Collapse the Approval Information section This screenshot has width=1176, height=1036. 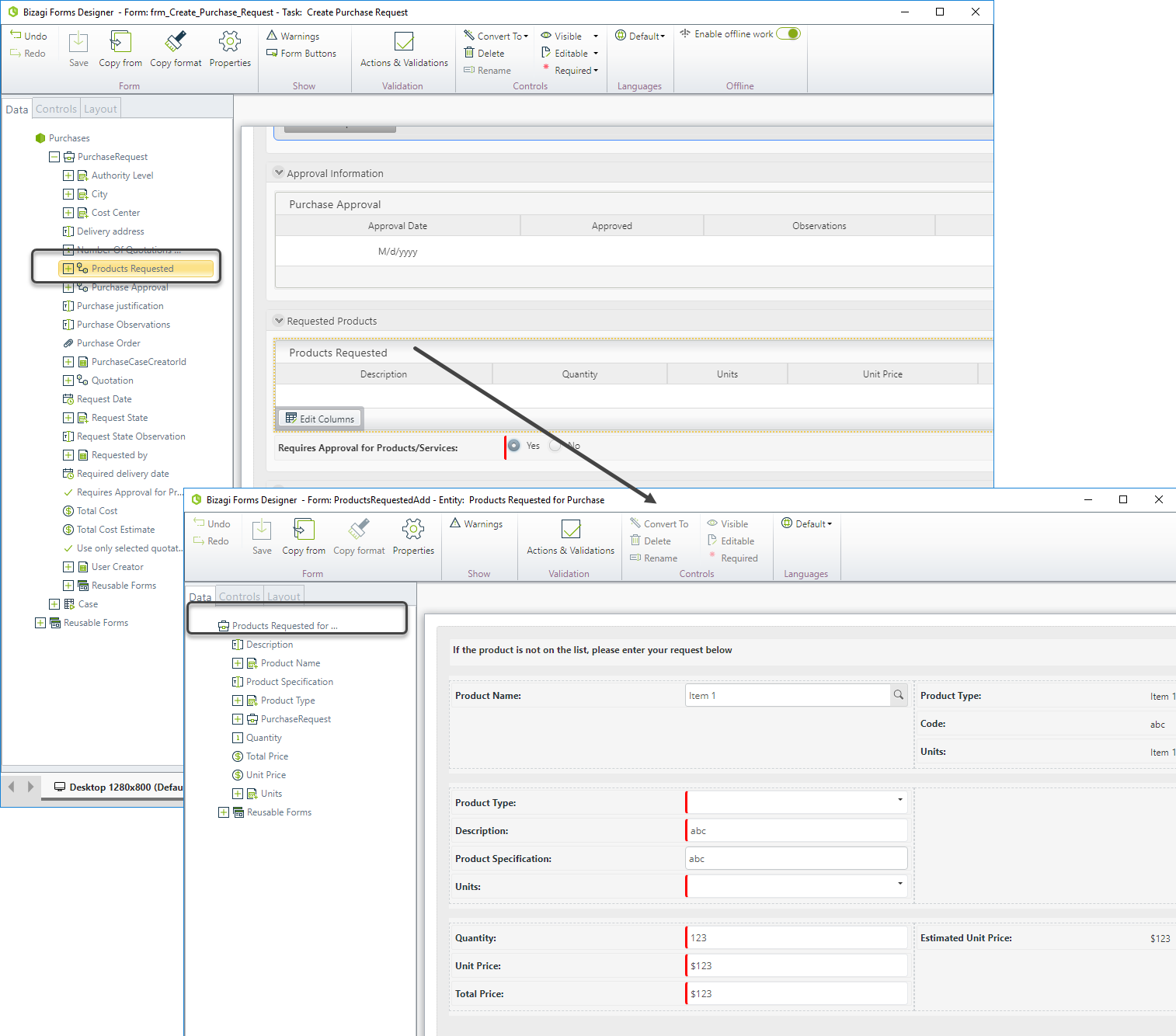coord(279,173)
